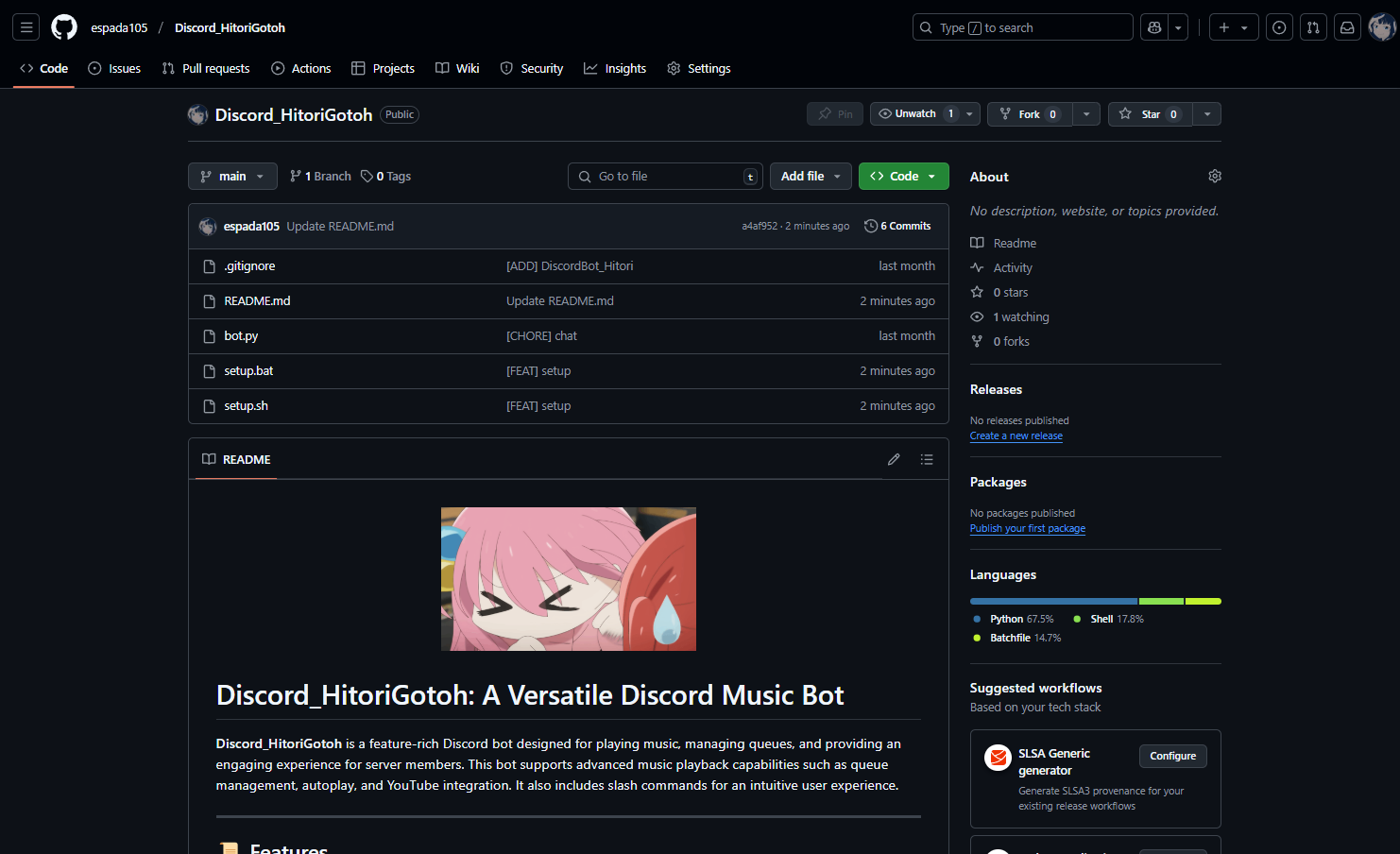Switch to the Issues tab
Screen dimensions: 1400x854
[114, 68]
